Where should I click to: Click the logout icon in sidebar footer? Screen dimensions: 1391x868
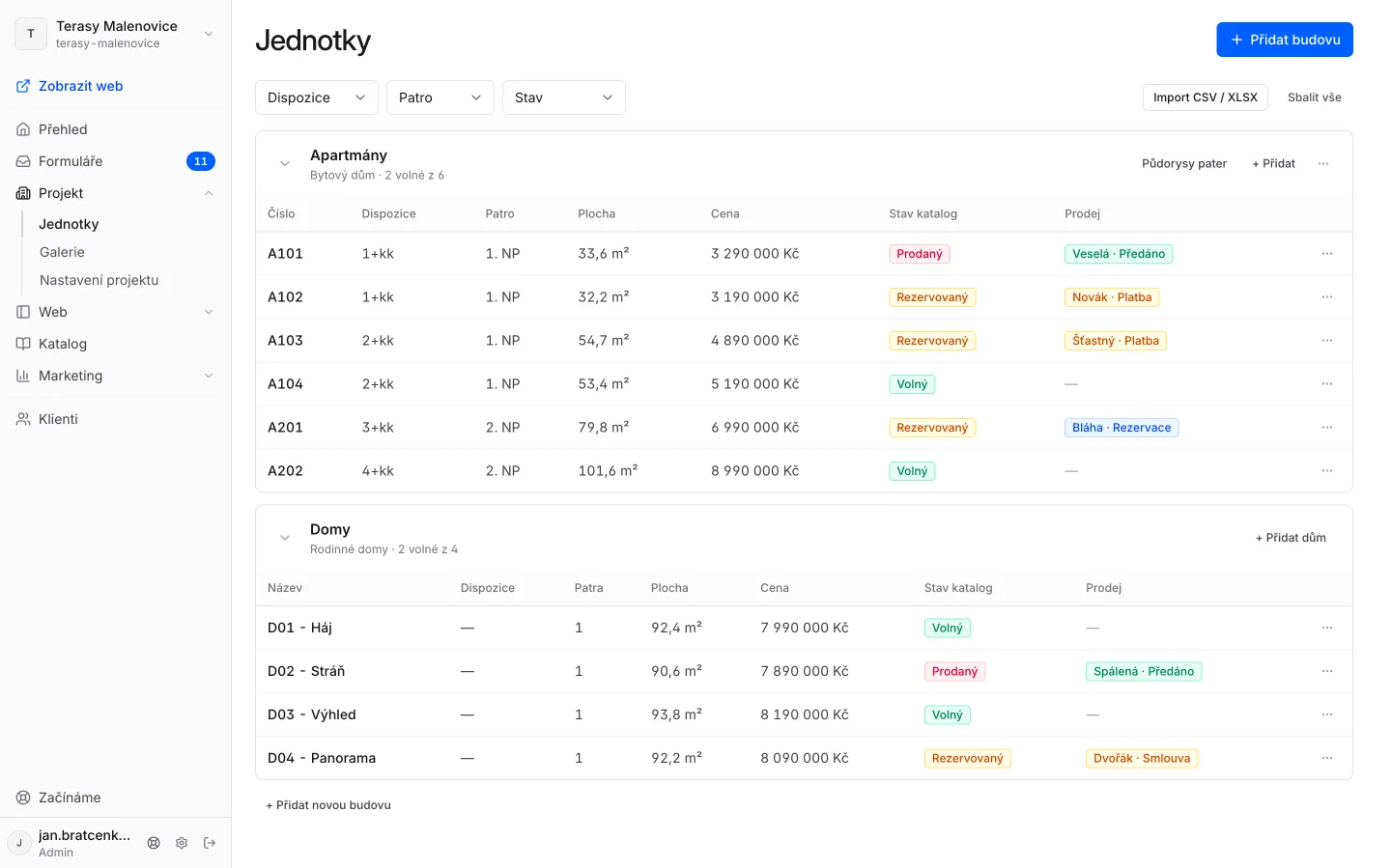tap(210, 843)
